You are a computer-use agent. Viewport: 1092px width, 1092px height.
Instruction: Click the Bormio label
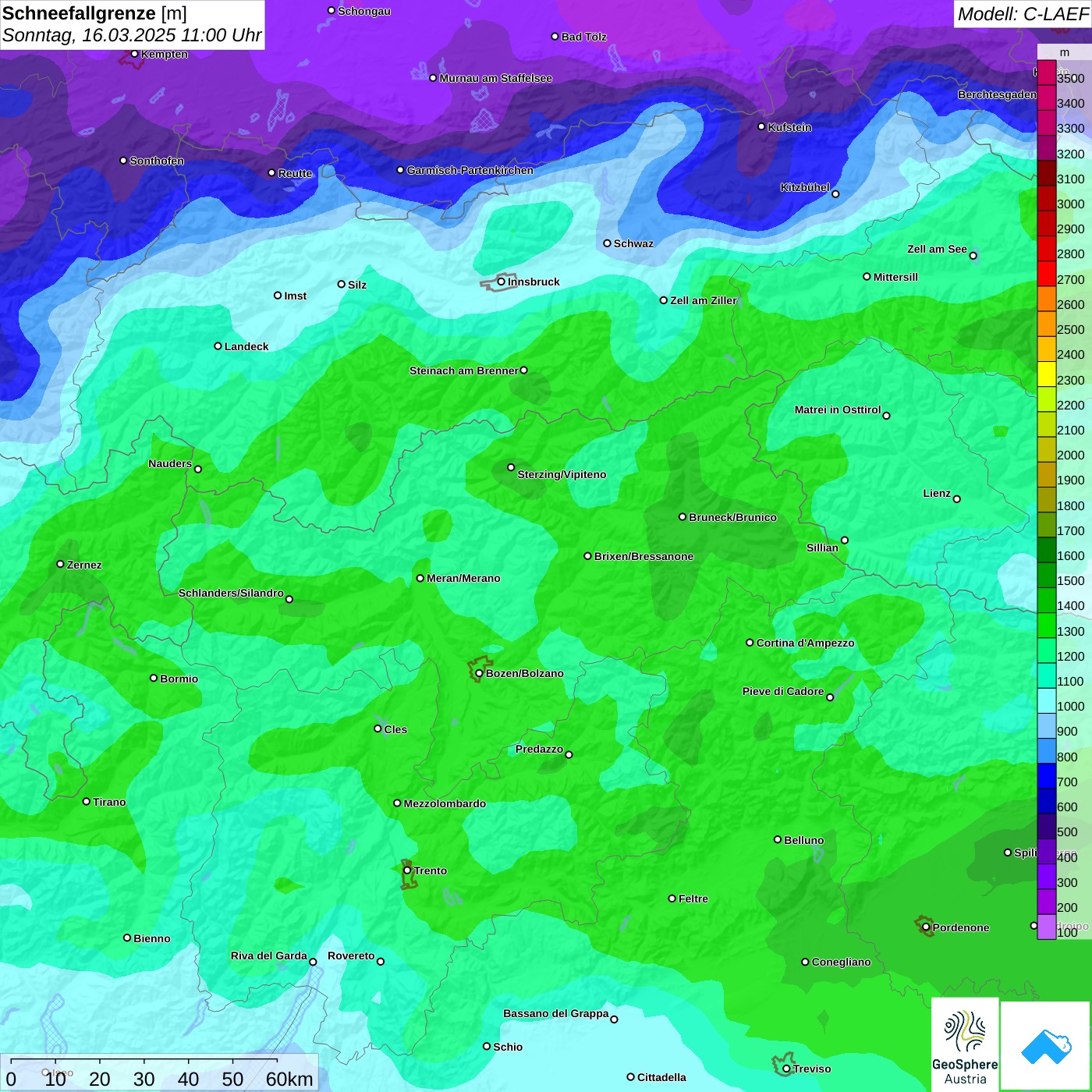(x=179, y=679)
